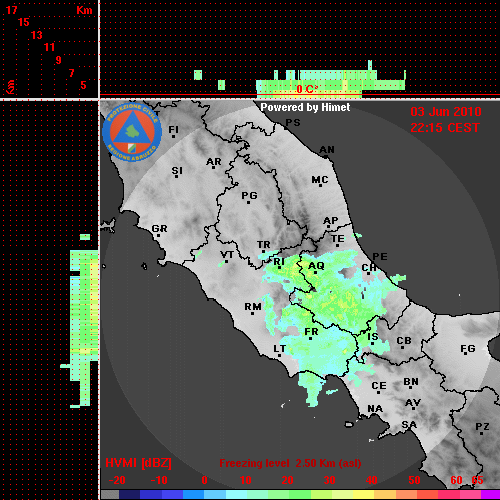Select the TR city label
Screen dimensions: 500x500
click(x=264, y=245)
